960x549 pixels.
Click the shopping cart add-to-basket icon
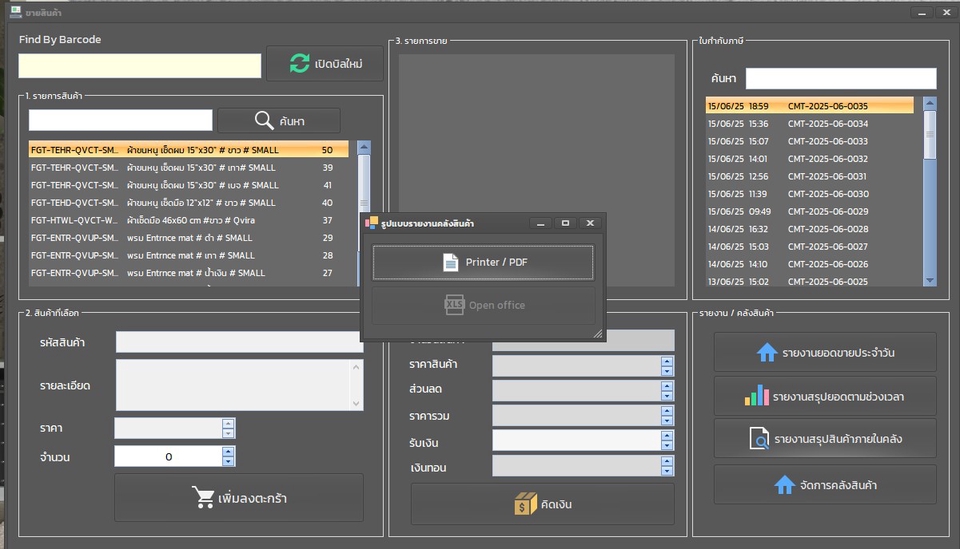pyautogui.click(x=202, y=497)
